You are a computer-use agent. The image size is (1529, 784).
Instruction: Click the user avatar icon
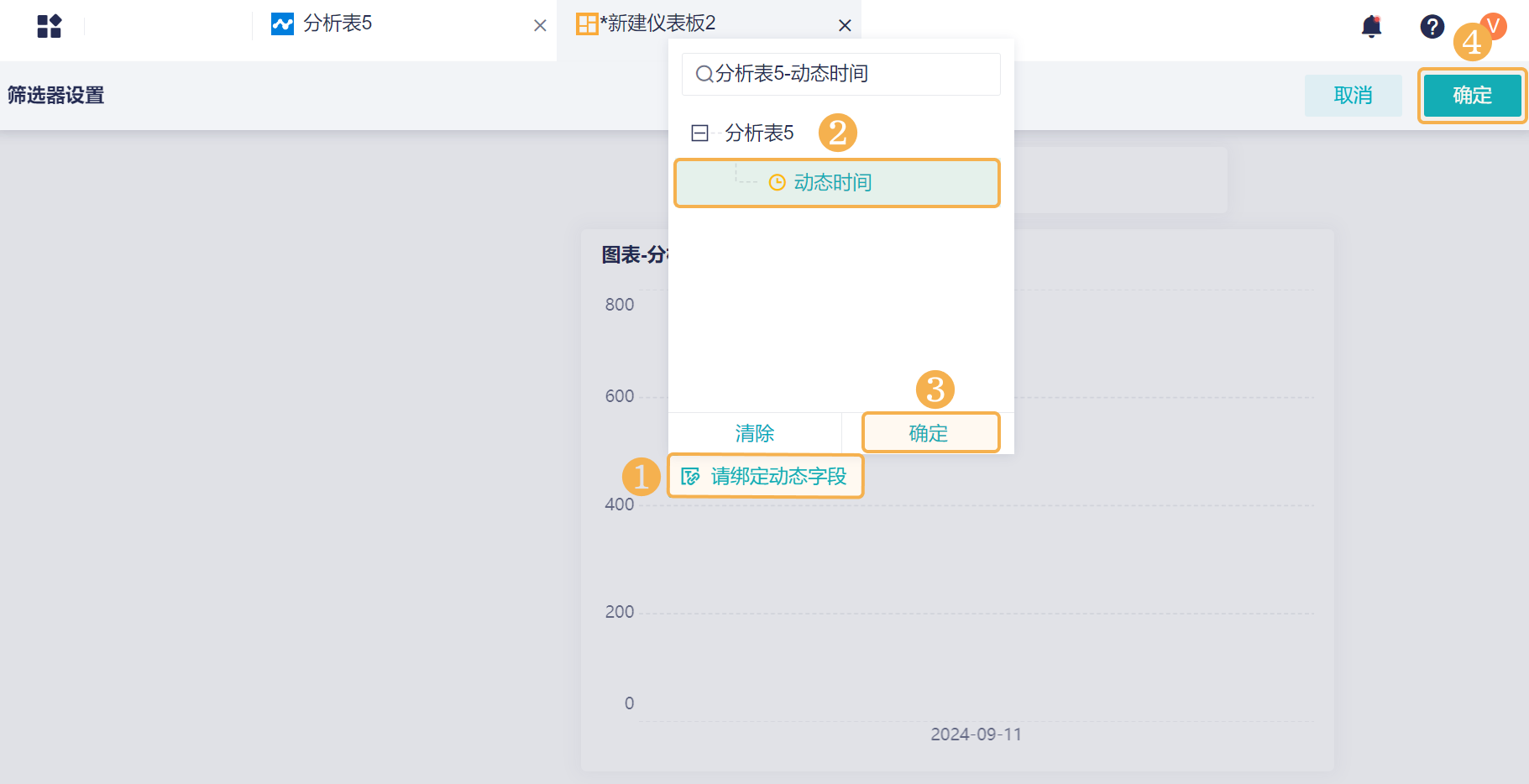(x=1493, y=25)
